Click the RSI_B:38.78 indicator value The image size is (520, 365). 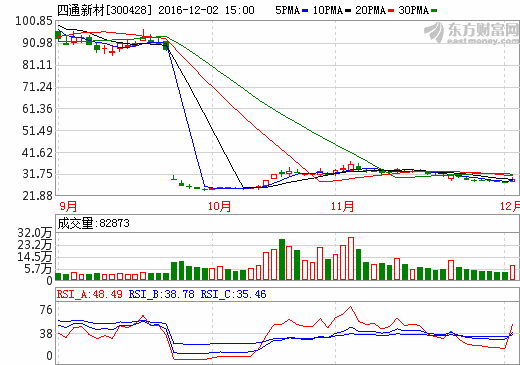point(161,294)
